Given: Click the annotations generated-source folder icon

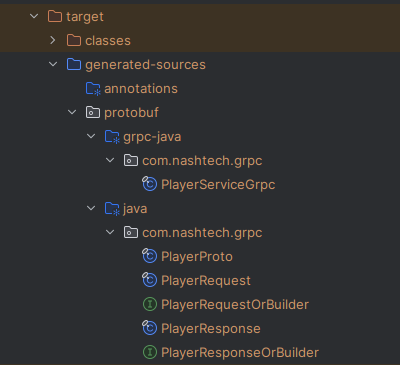Looking at the screenshot, I should coord(93,89).
